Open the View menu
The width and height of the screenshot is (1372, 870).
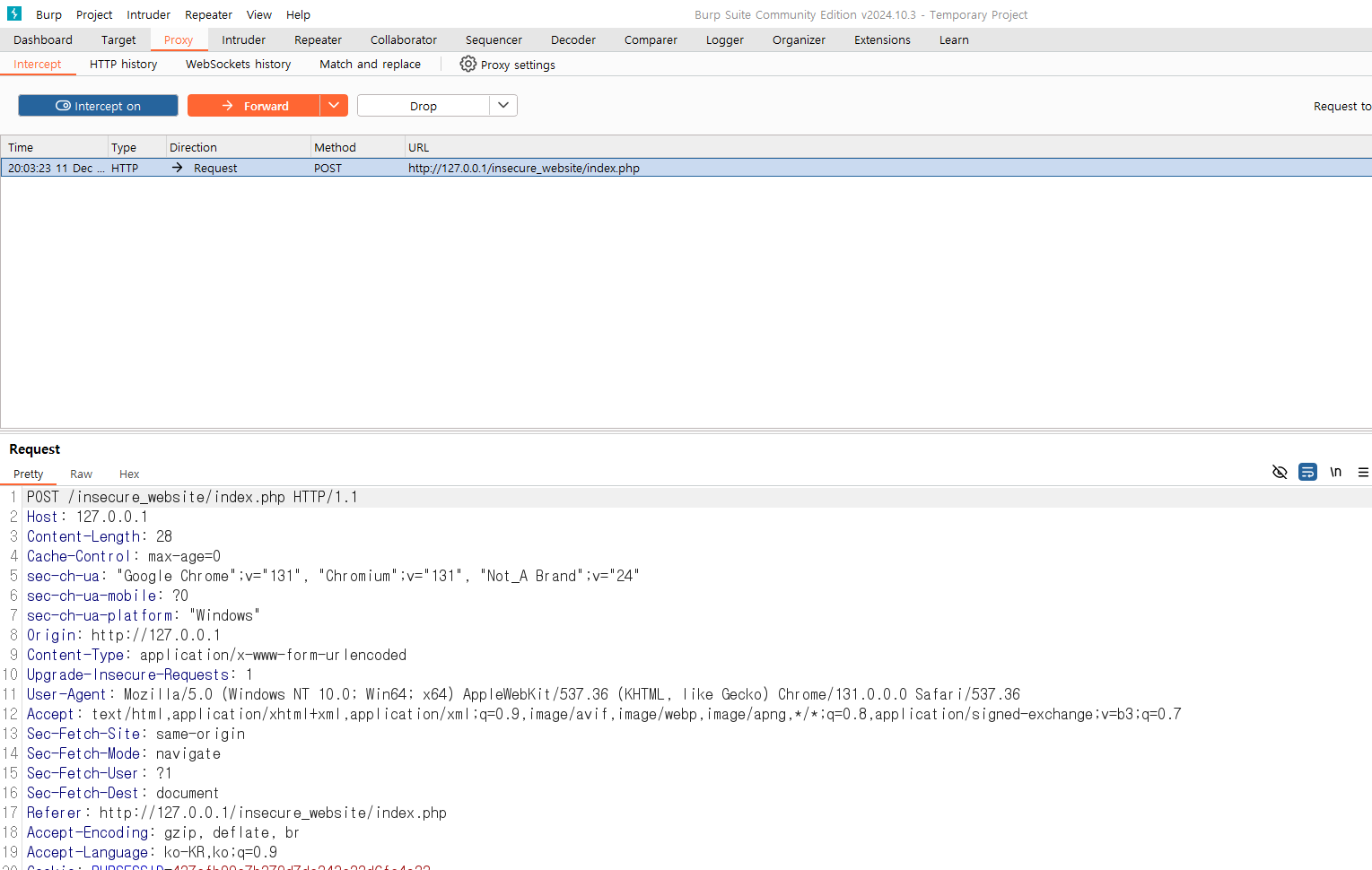point(259,14)
